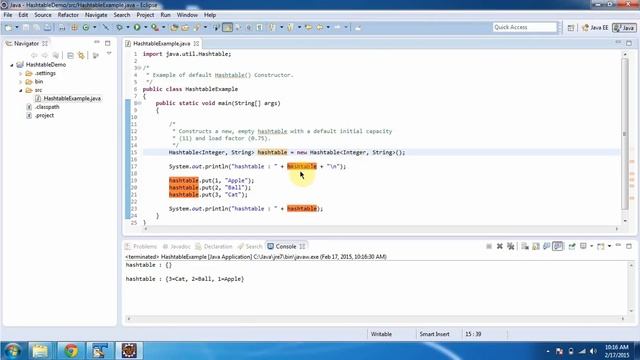The height and width of the screenshot is (360, 640).
Task: Open Windows Start button
Action: coord(12,351)
